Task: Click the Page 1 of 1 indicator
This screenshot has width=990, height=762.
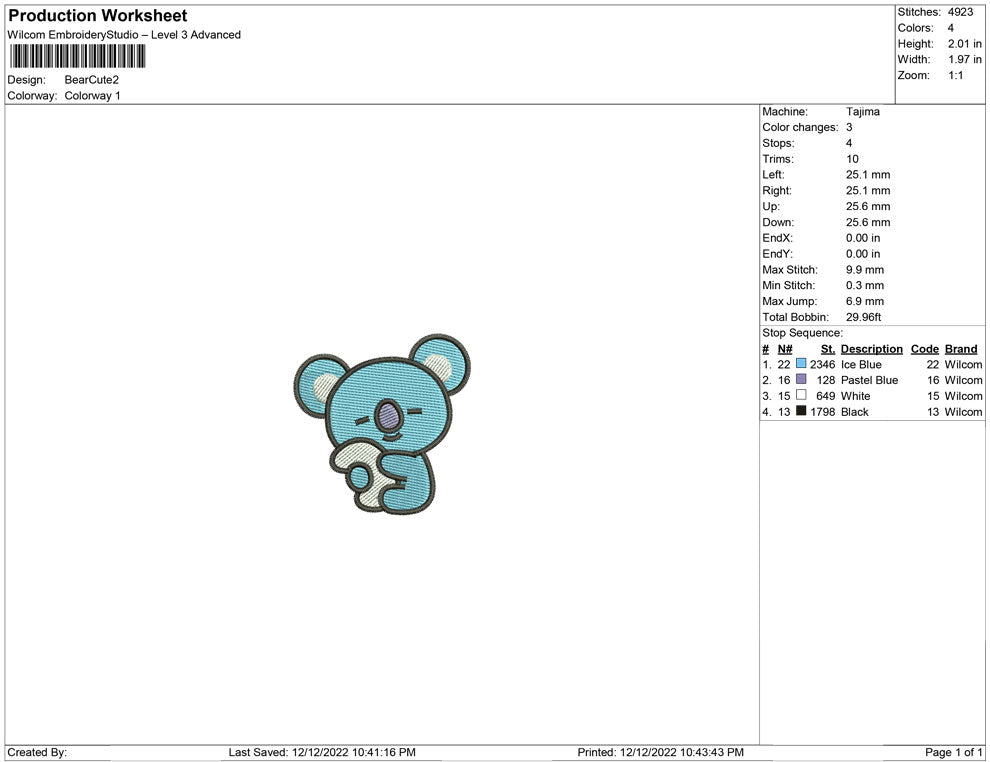Action: 953,752
